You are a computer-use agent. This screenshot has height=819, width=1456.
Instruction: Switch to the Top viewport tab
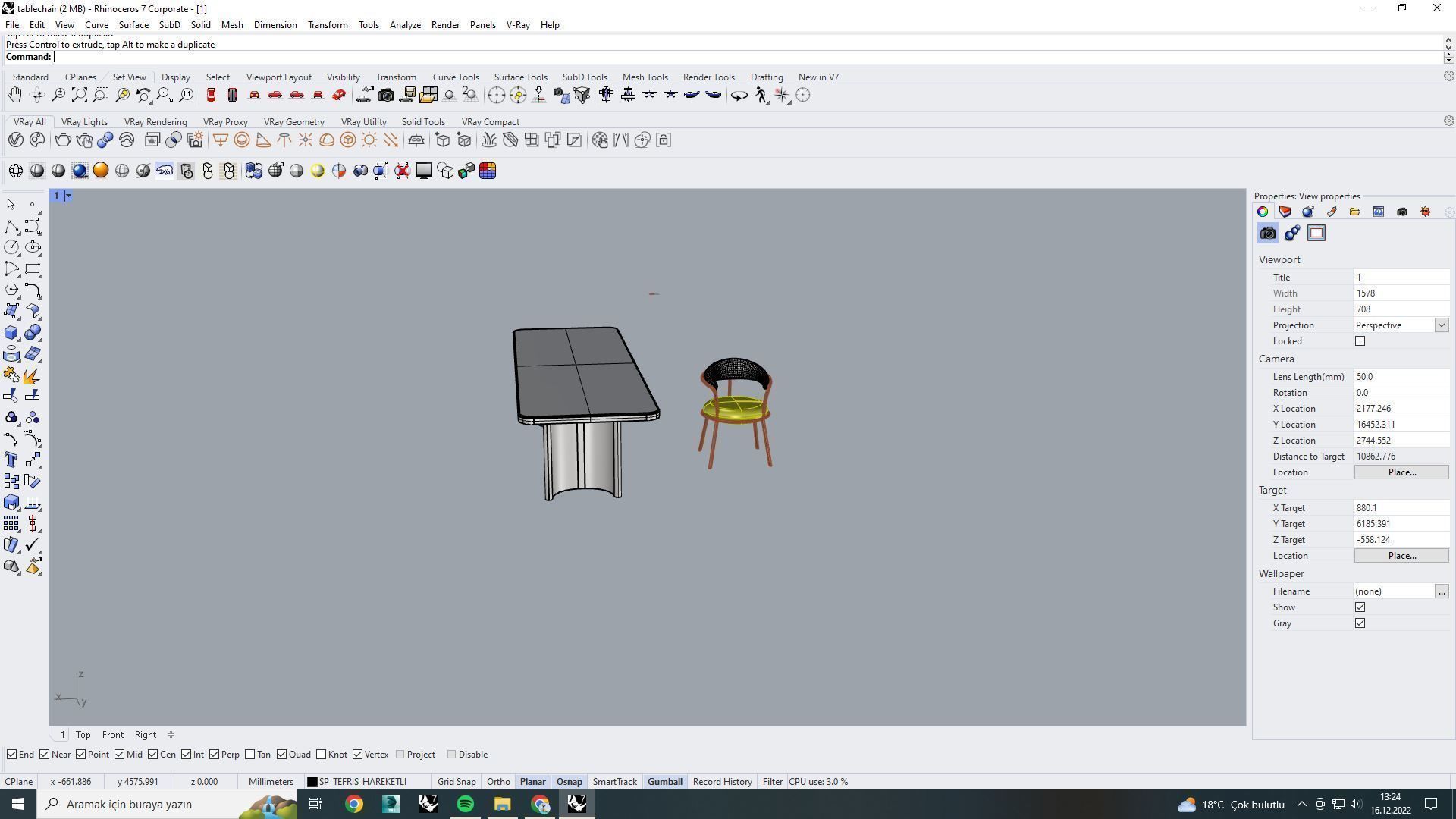83,735
